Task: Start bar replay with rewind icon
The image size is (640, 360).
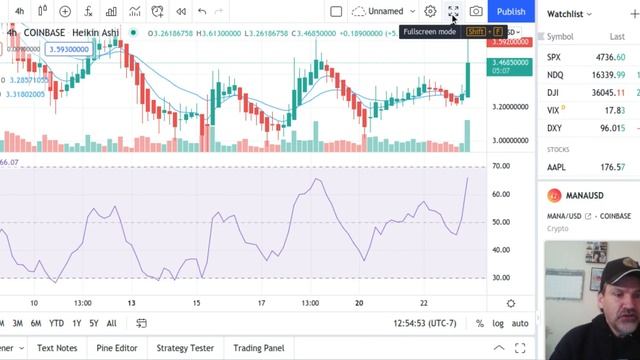Action: [x=181, y=11]
